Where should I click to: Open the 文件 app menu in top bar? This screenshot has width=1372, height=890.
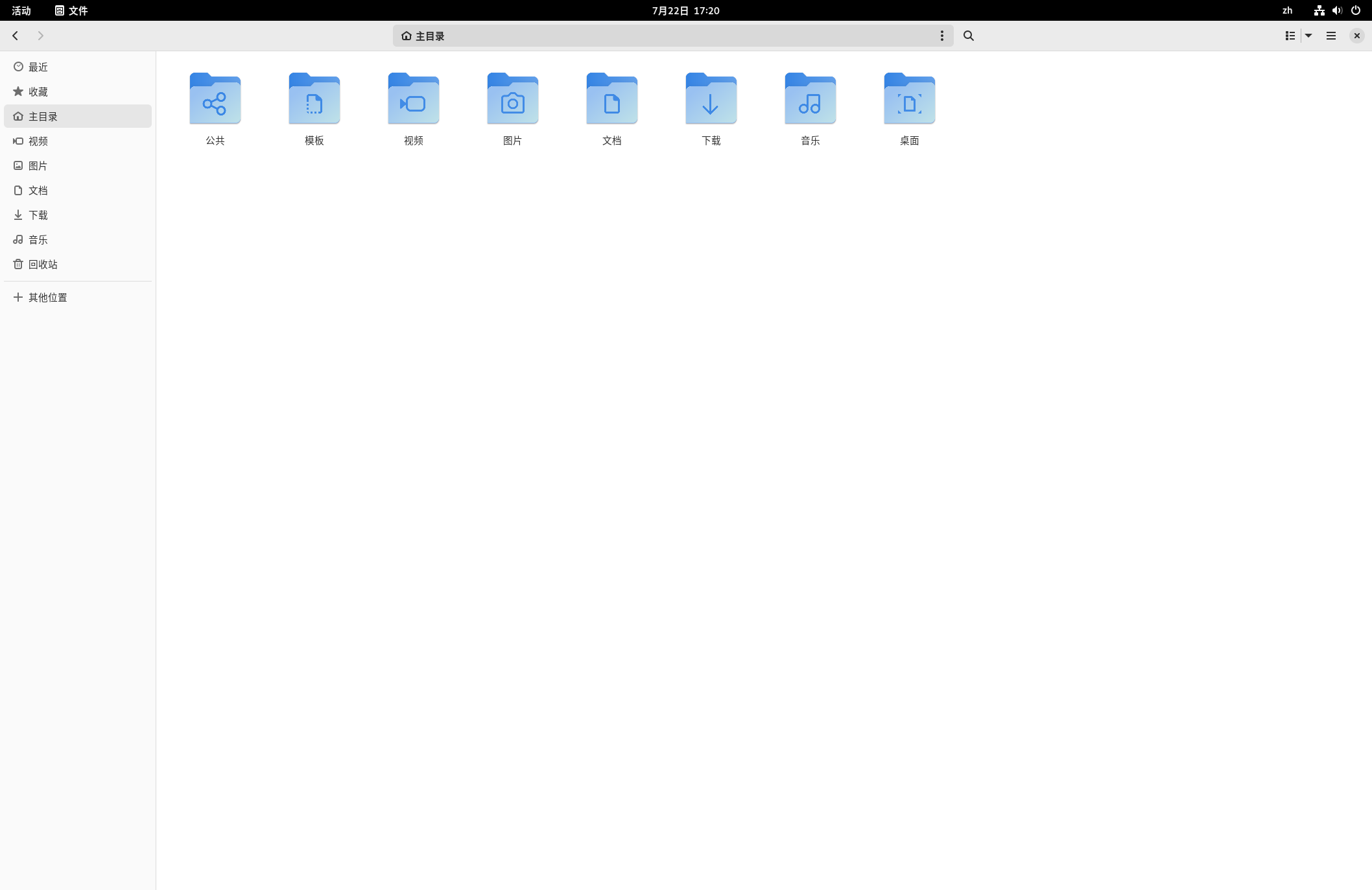pos(71,10)
